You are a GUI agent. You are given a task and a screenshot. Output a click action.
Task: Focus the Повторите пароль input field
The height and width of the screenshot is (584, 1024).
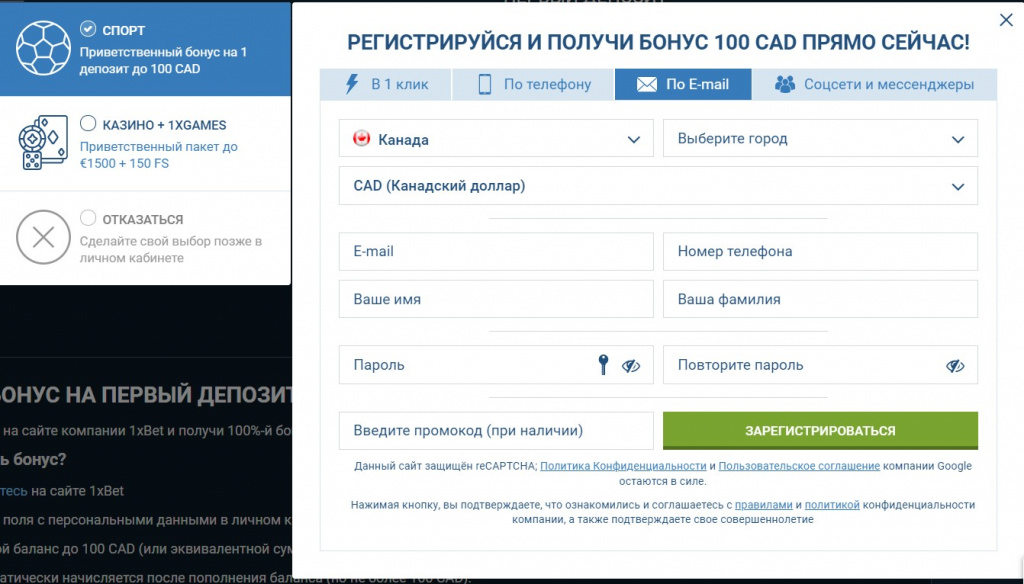820,365
